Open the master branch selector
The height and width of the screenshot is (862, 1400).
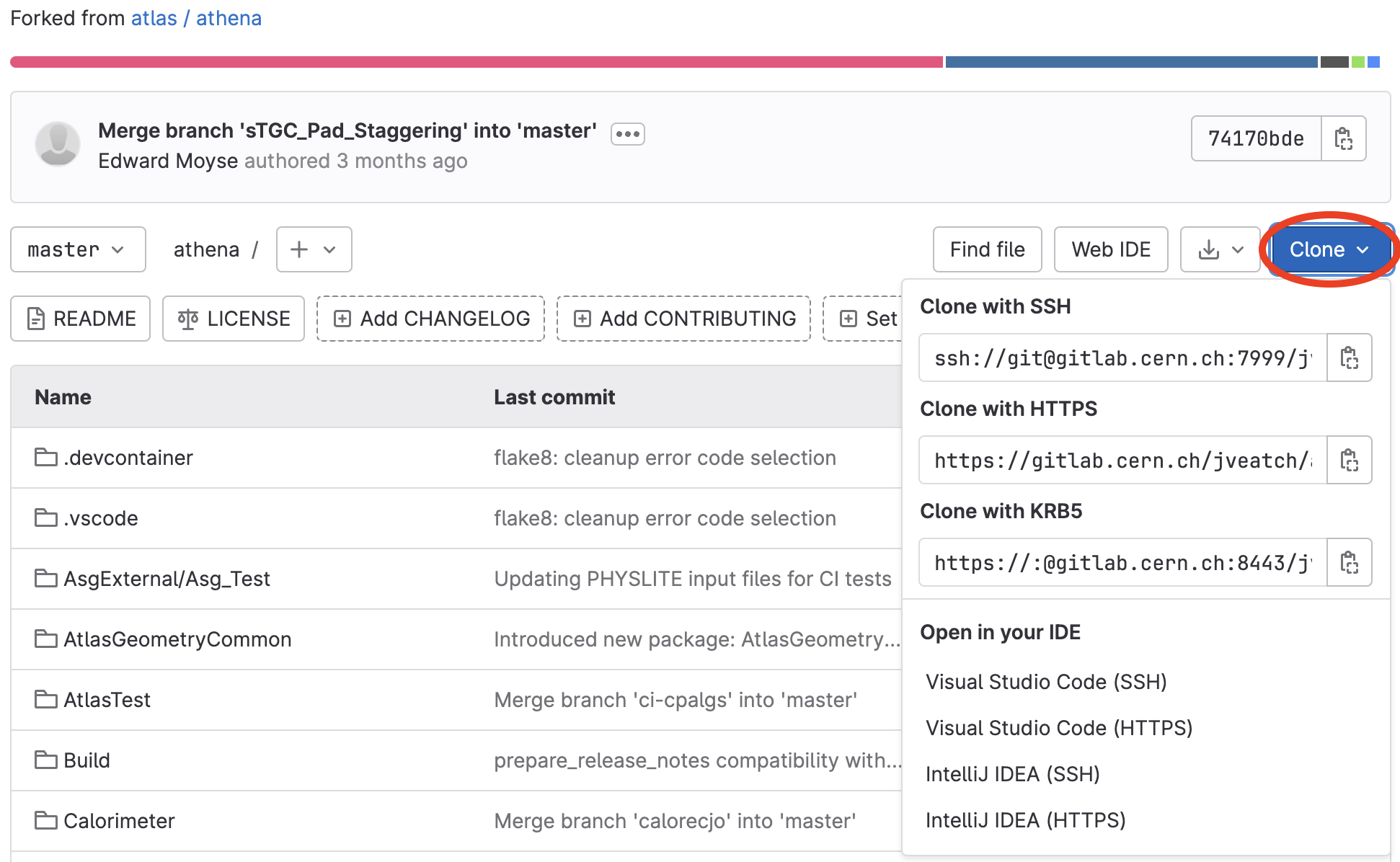pyautogui.click(x=78, y=249)
